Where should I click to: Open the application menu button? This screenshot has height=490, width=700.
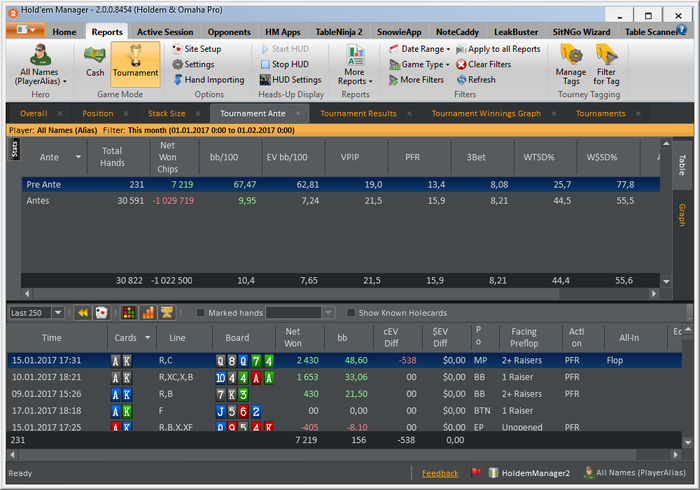(x=25, y=30)
